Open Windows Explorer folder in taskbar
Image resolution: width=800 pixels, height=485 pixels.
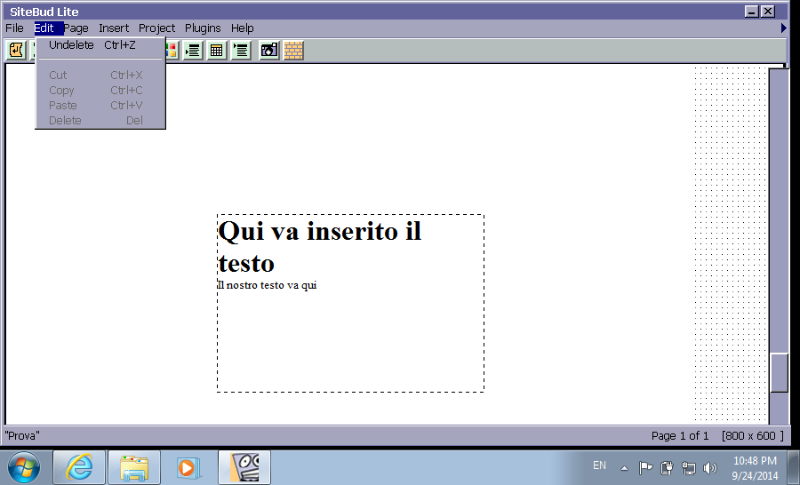(x=134, y=466)
